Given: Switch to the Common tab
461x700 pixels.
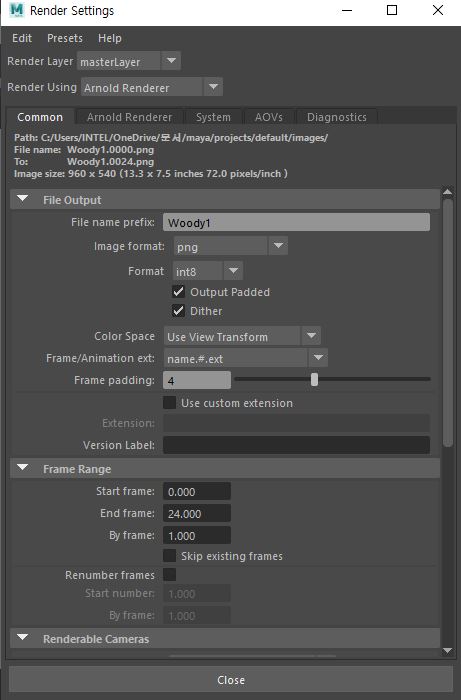Looking at the screenshot, I should click(40, 117).
